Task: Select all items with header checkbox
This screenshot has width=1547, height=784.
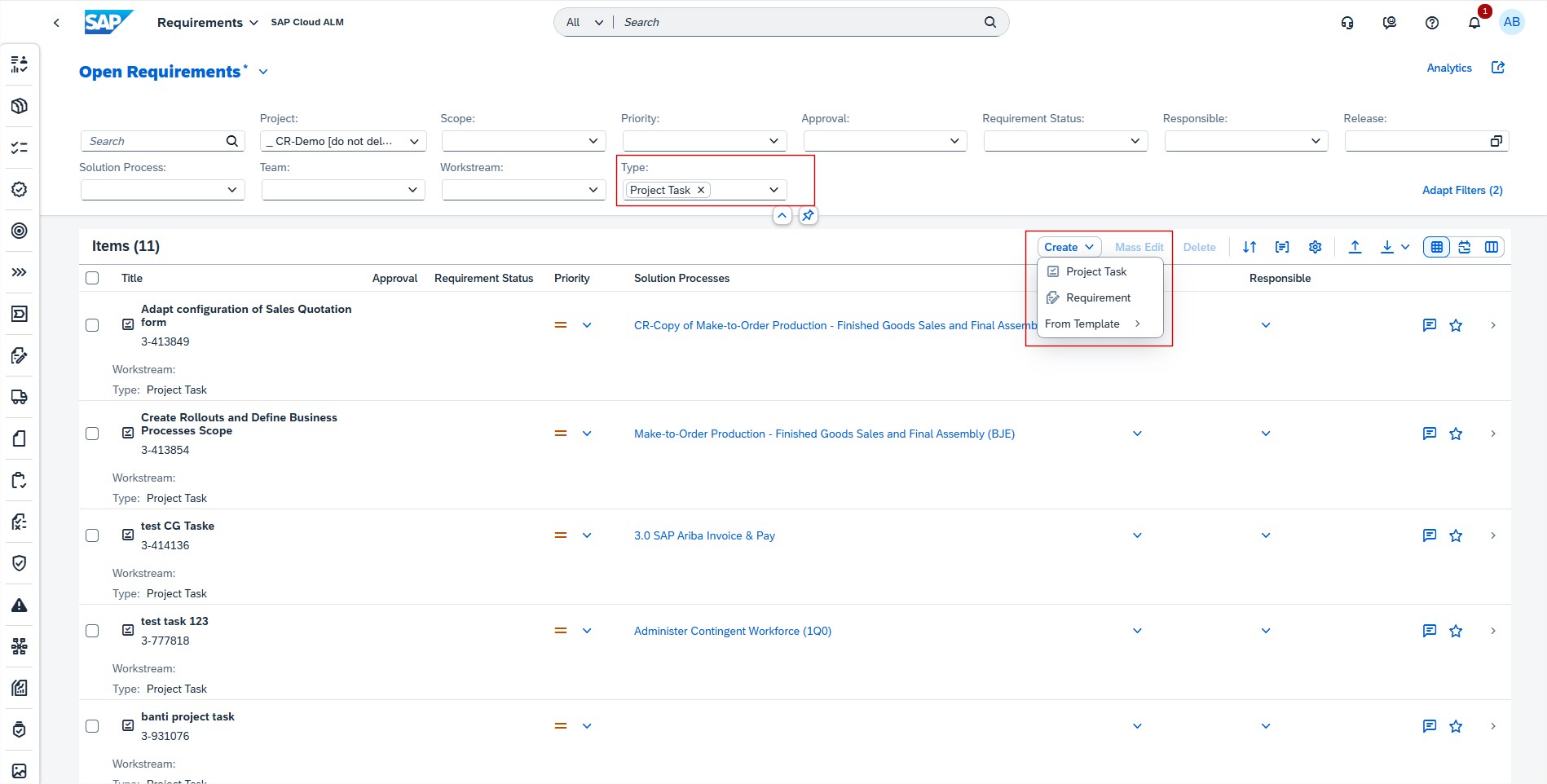Action: pyautogui.click(x=92, y=278)
